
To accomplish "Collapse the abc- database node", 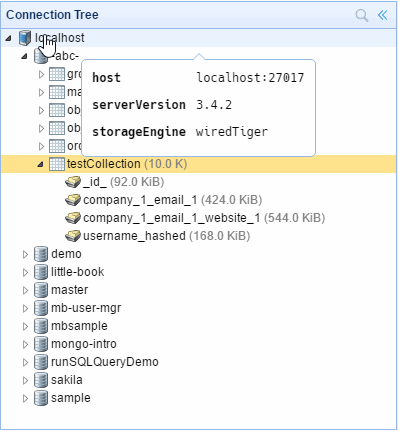I will (x=24, y=56).
